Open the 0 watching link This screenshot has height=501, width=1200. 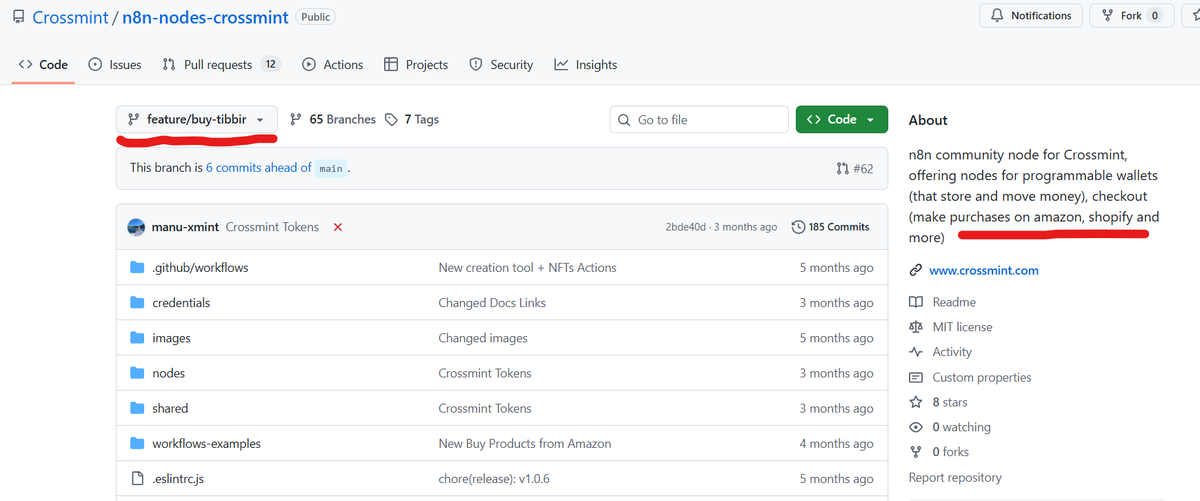(961, 427)
